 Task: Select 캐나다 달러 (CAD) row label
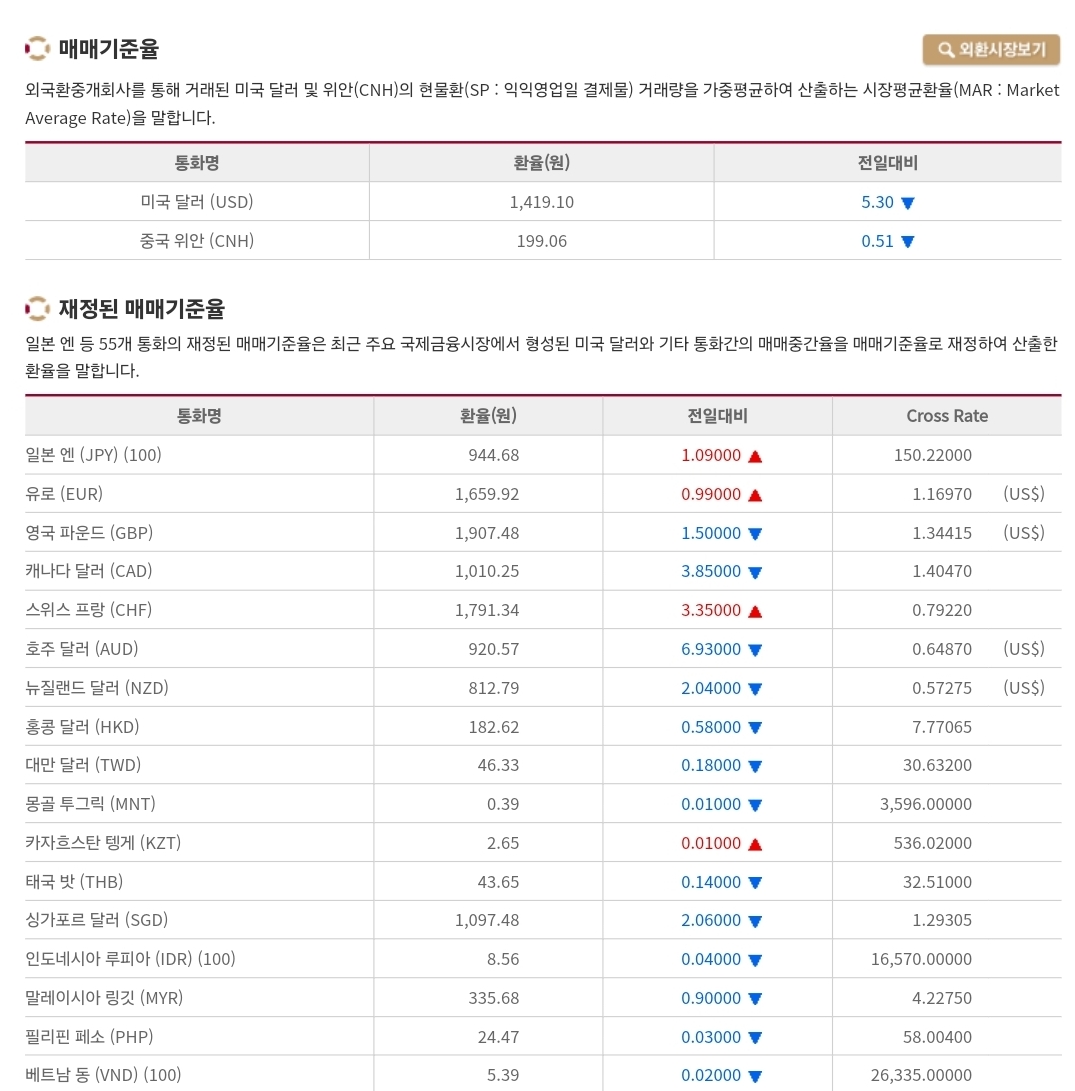(89, 571)
